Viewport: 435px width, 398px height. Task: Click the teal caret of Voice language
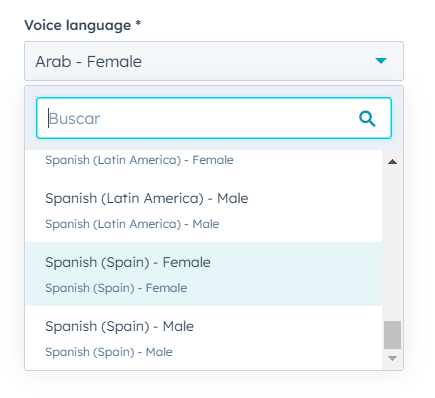pyautogui.click(x=381, y=61)
